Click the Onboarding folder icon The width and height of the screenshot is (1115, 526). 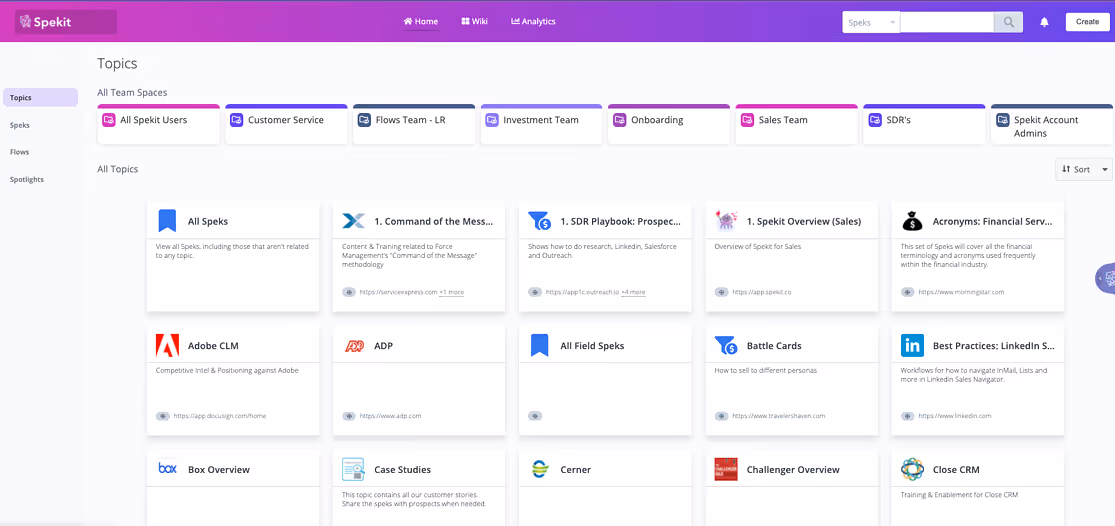pos(619,120)
